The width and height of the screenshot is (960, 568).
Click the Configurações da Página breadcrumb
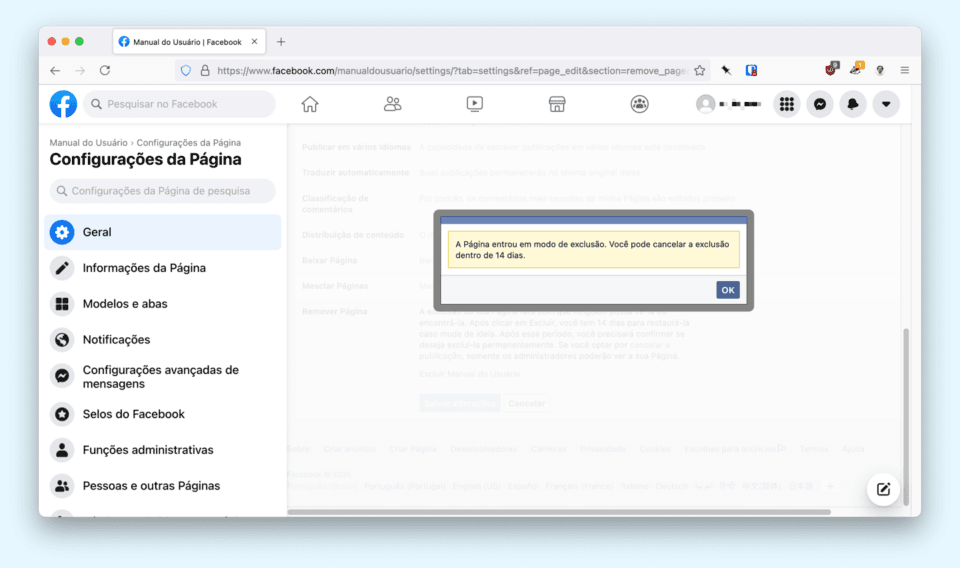click(x=189, y=143)
